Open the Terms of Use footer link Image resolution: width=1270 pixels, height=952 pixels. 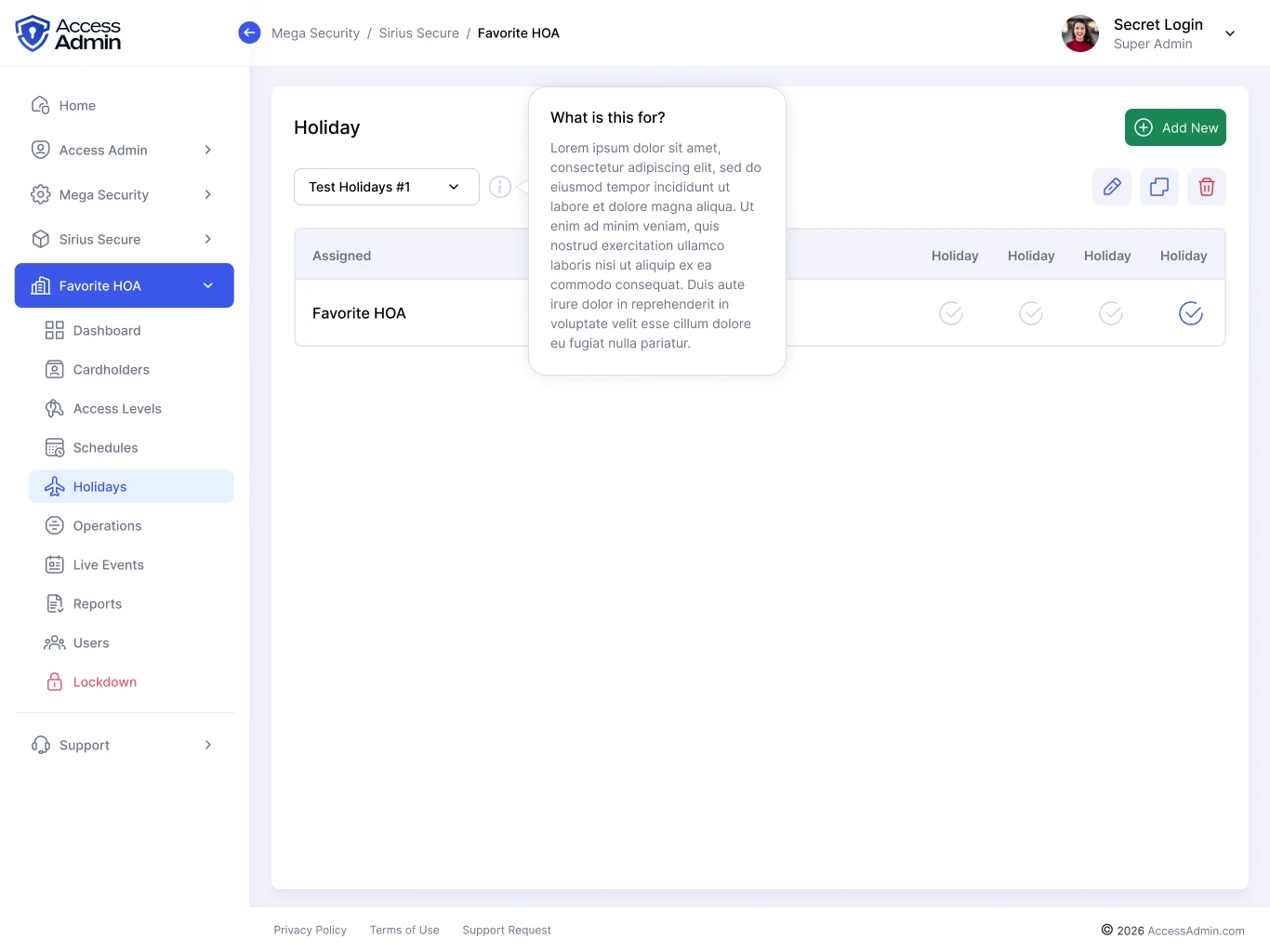[404, 930]
